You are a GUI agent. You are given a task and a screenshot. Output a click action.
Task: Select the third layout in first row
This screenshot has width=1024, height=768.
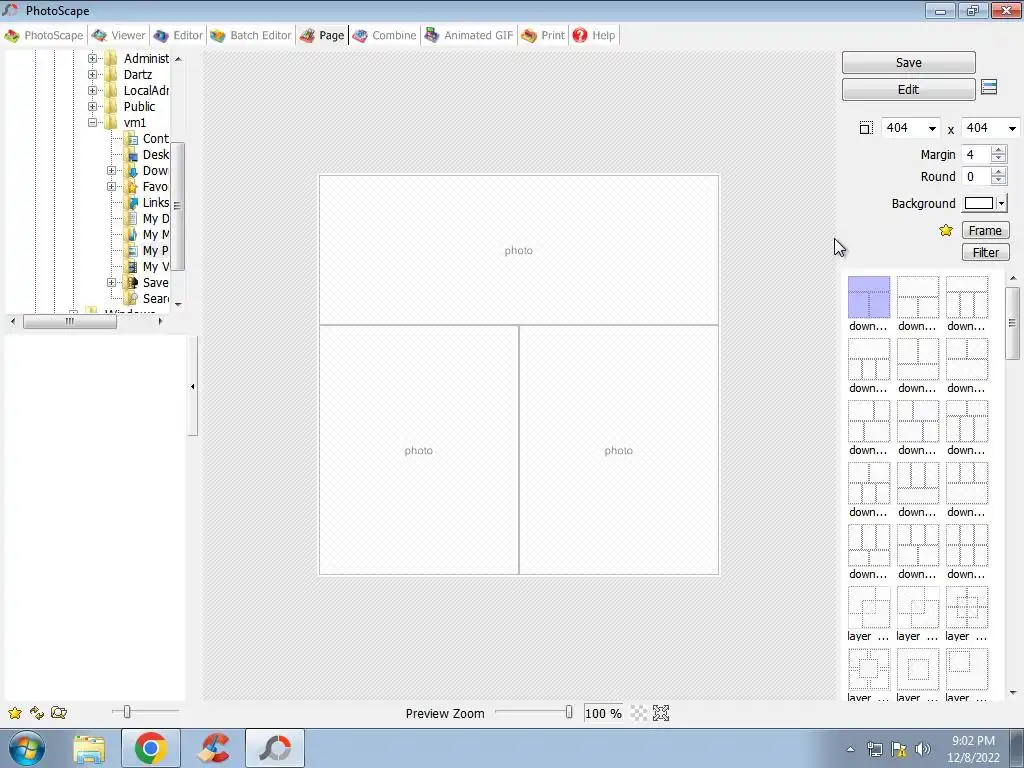967,297
